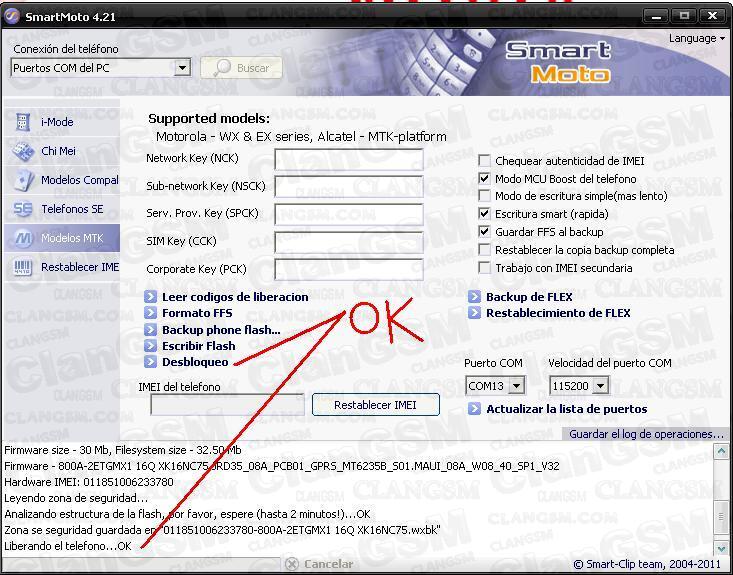Toggle Trabajo con IMEI secundaria checkbox
This screenshot has height=575, width=733.
coord(485,268)
